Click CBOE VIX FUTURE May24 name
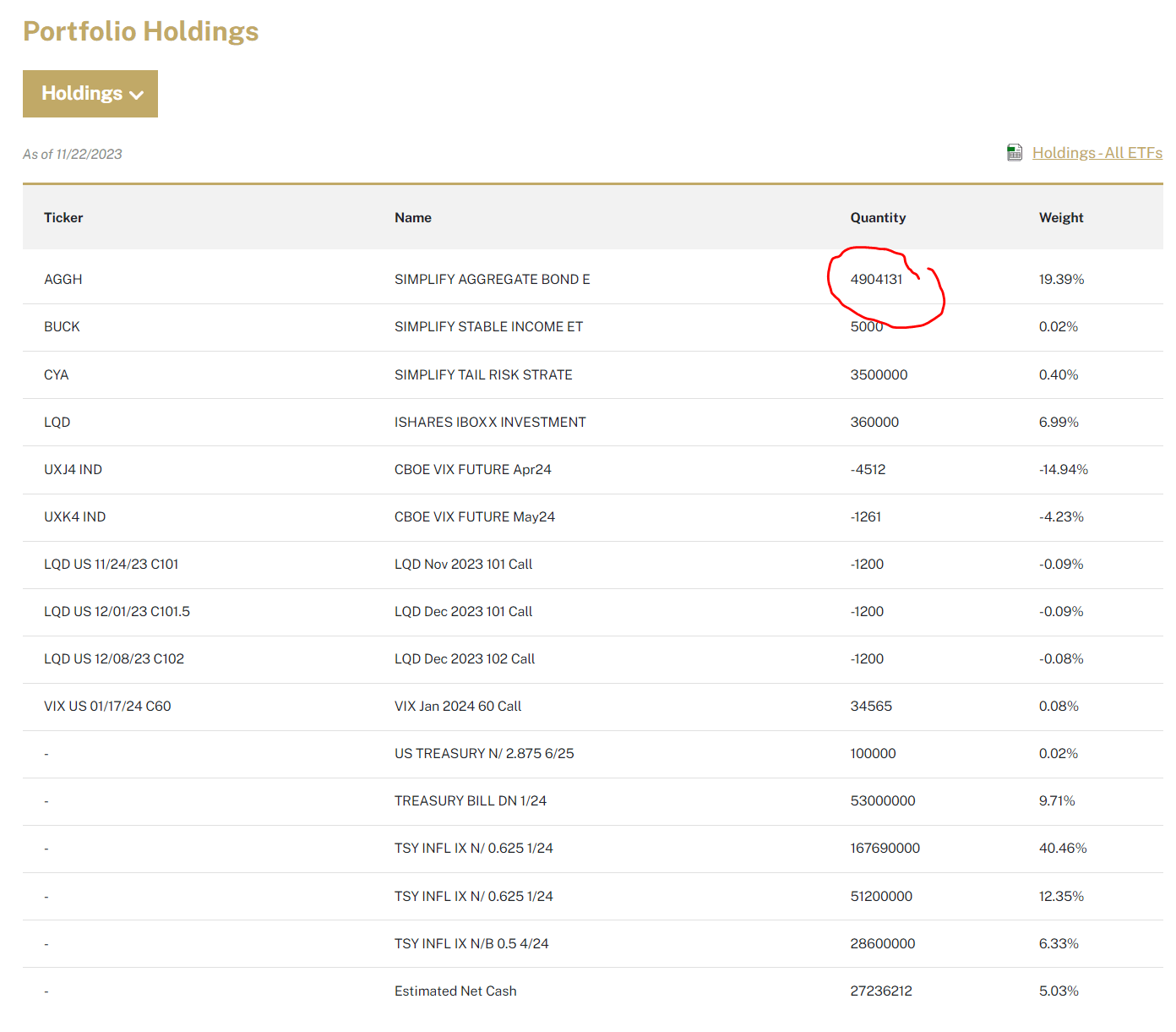Screen dimensions: 1176x1032 [x=475, y=516]
